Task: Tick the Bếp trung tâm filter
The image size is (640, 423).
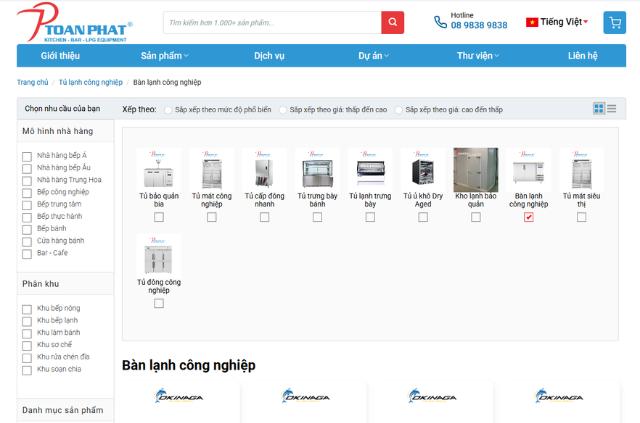Action: click(27, 205)
